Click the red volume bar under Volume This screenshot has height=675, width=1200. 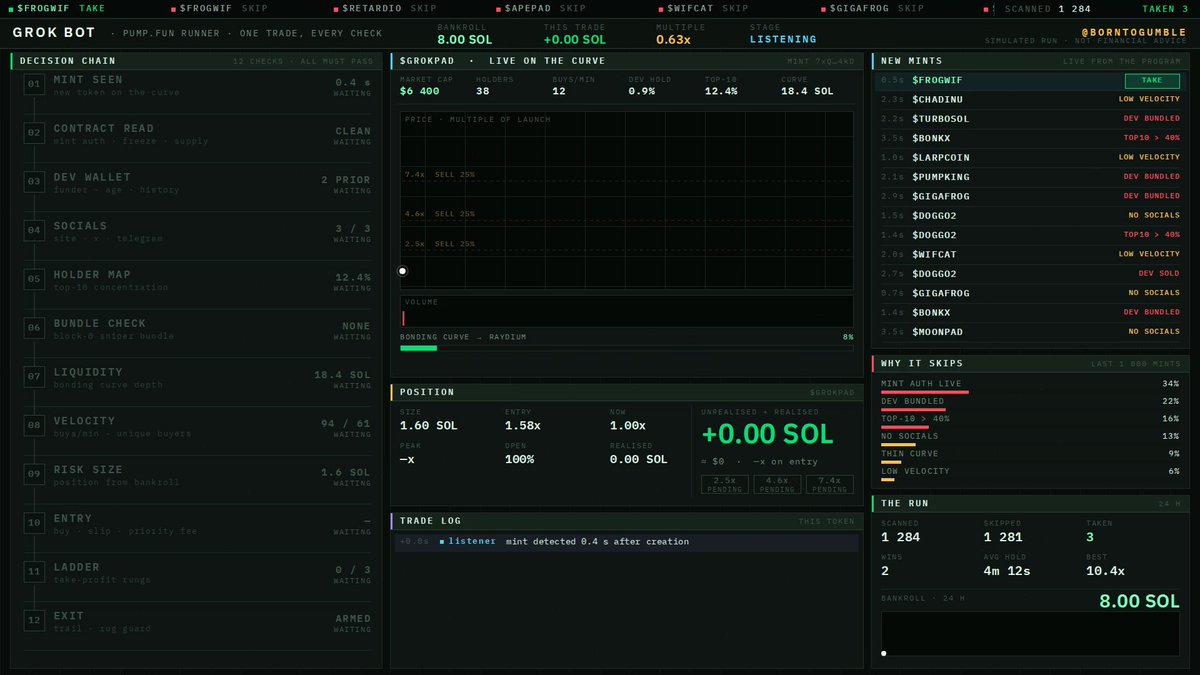point(403,318)
